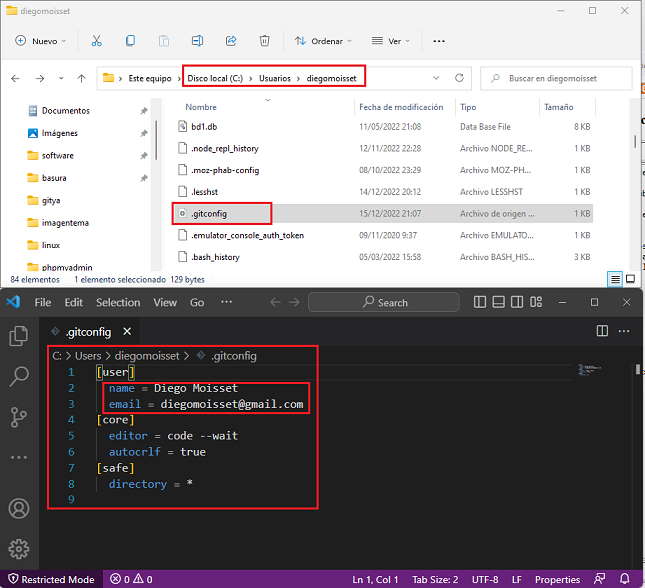Split the editor right
The image size is (645, 588).
[x=602, y=331]
